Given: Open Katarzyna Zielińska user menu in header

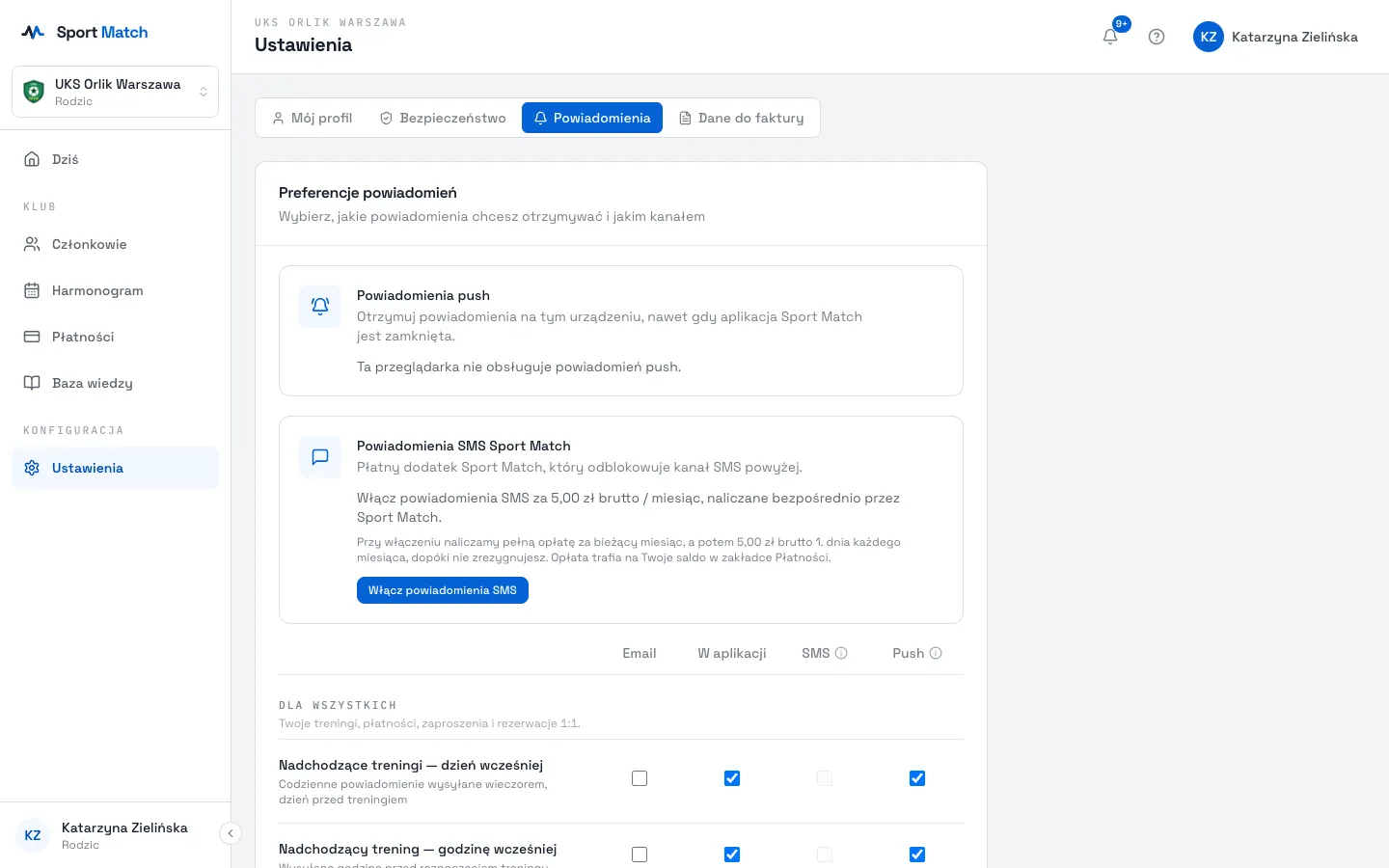Looking at the screenshot, I should tap(1275, 37).
